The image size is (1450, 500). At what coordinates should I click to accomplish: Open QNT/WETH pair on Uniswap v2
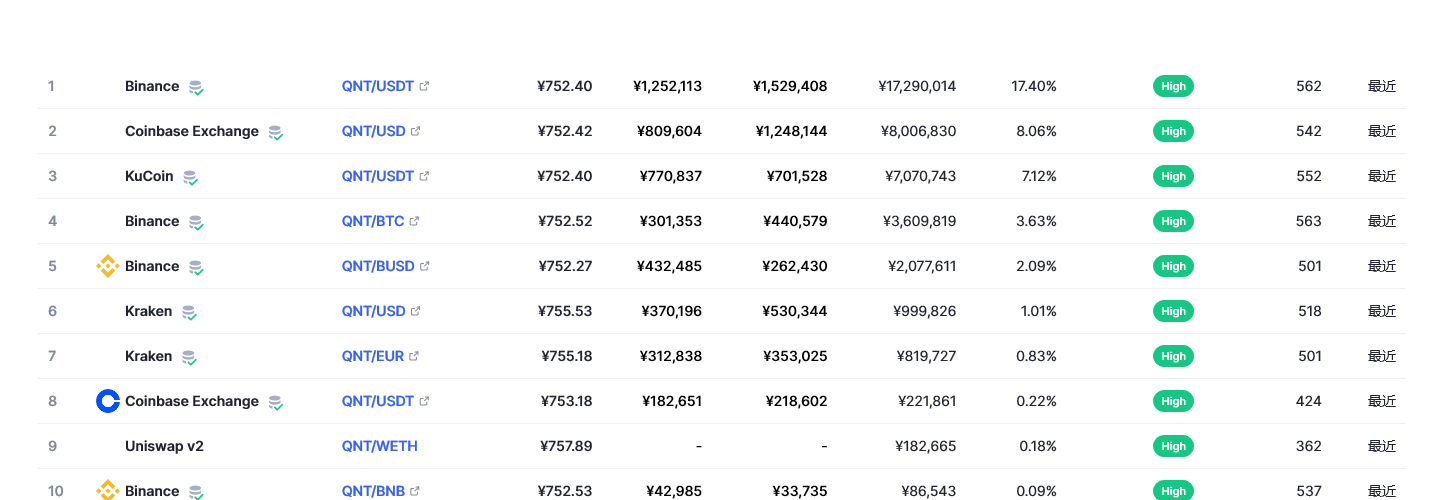380,446
